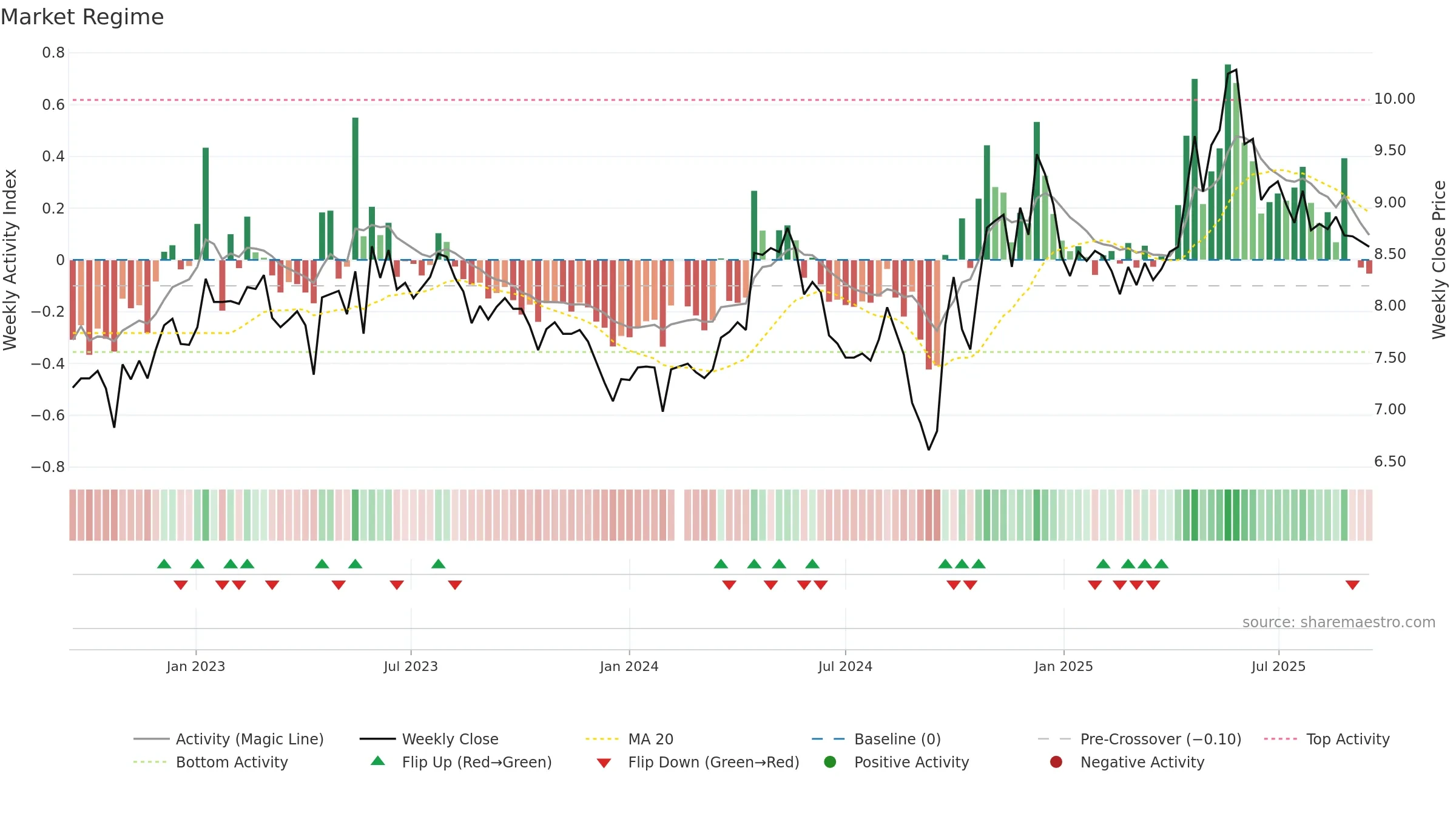This screenshot has width=1456, height=819.
Task: Toggle the Flip Down (Green→Red) legend entry
Action: point(698,762)
